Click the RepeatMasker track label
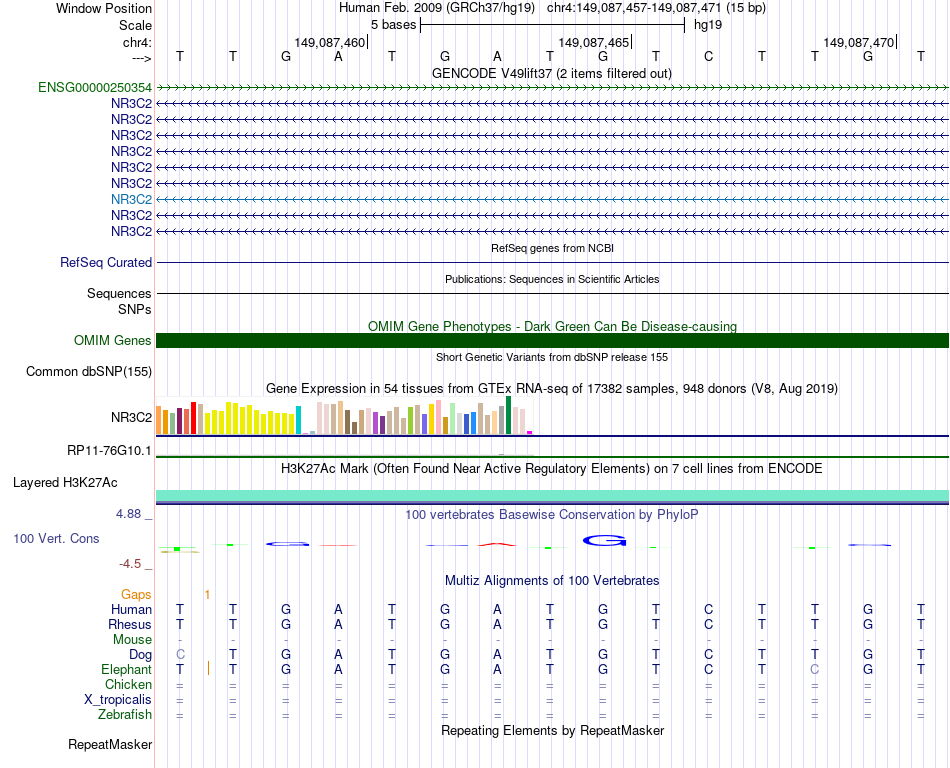This screenshot has width=950, height=768. [110, 744]
